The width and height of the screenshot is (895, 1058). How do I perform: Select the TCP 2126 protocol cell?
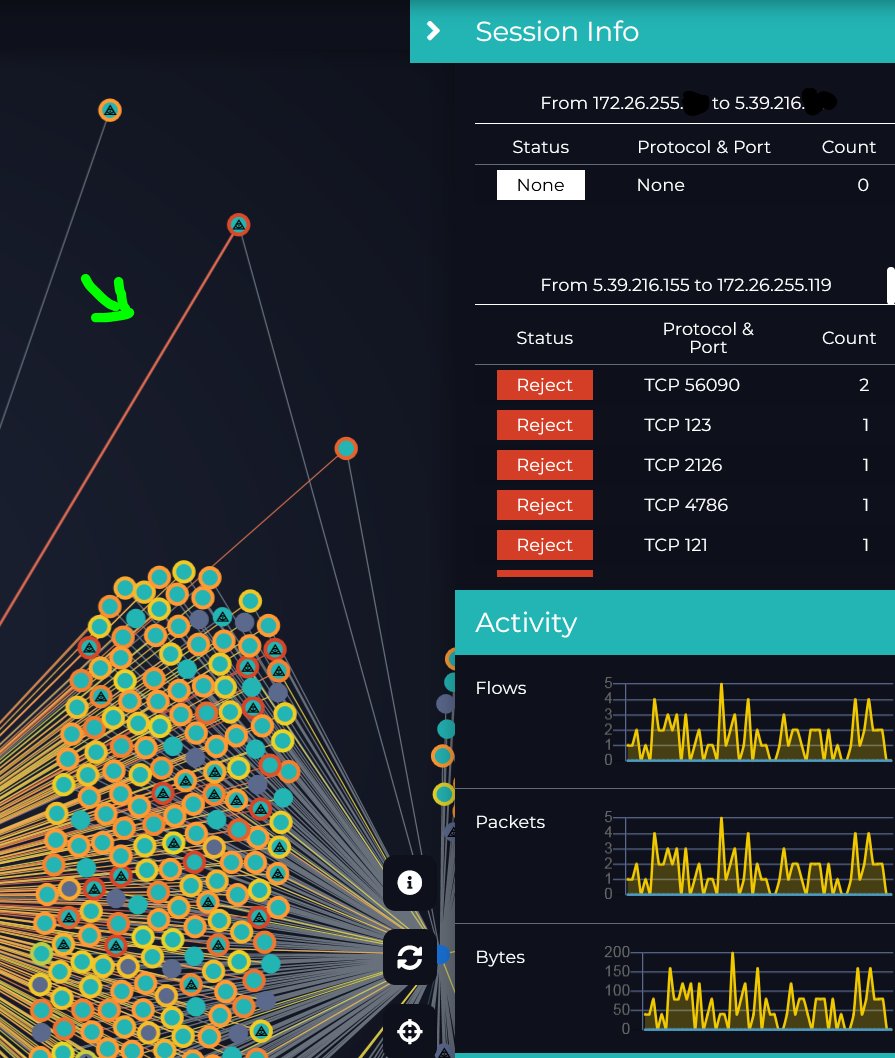tap(682, 465)
